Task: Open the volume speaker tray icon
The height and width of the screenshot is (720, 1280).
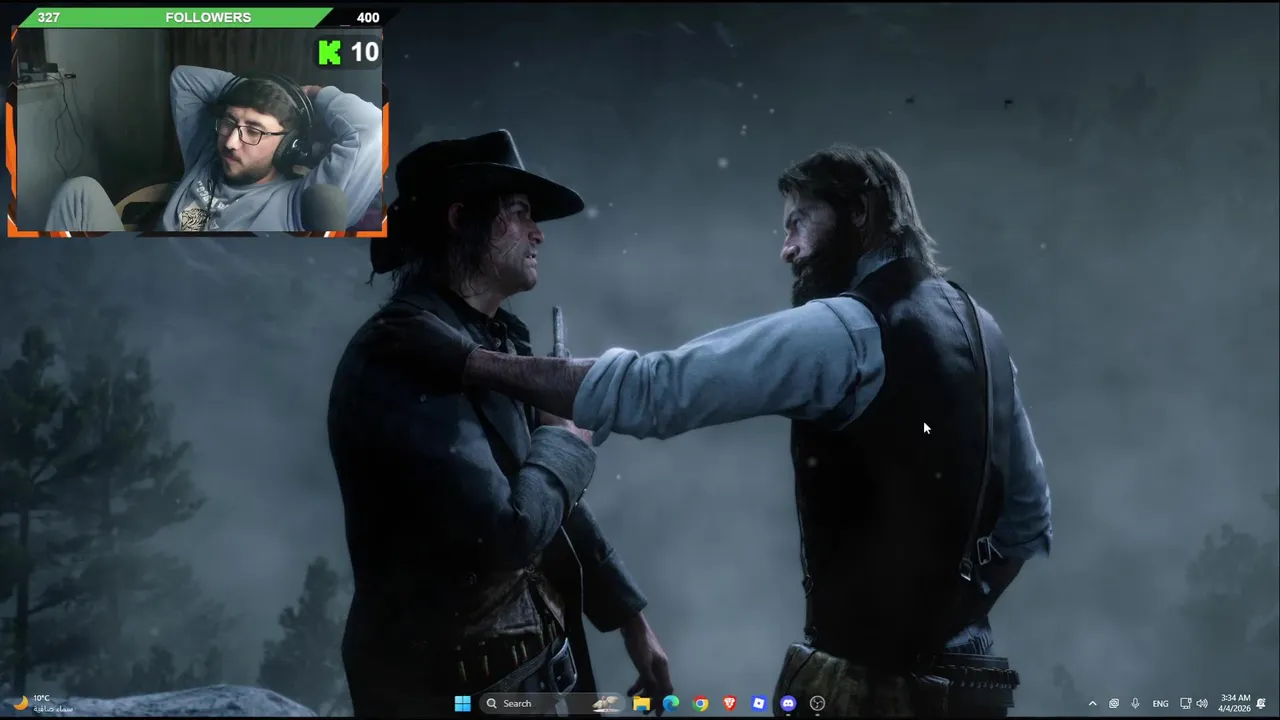Action: [x=1202, y=703]
